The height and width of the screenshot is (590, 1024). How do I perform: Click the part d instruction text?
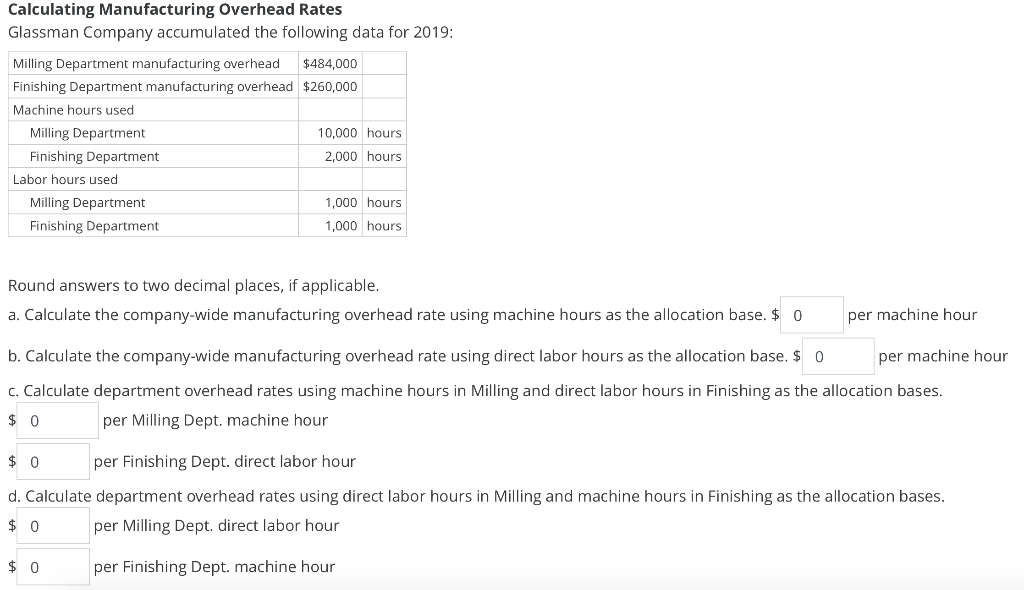(478, 495)
